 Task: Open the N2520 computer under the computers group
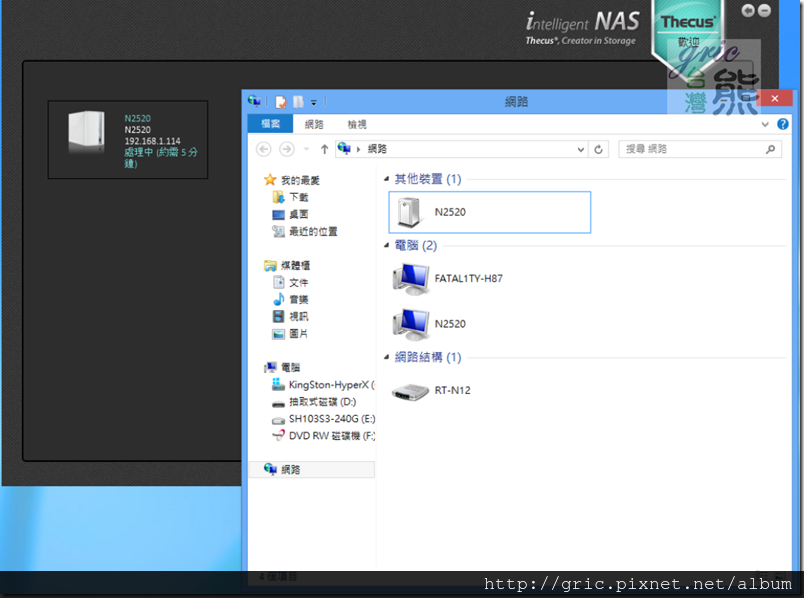click(430, 324)
